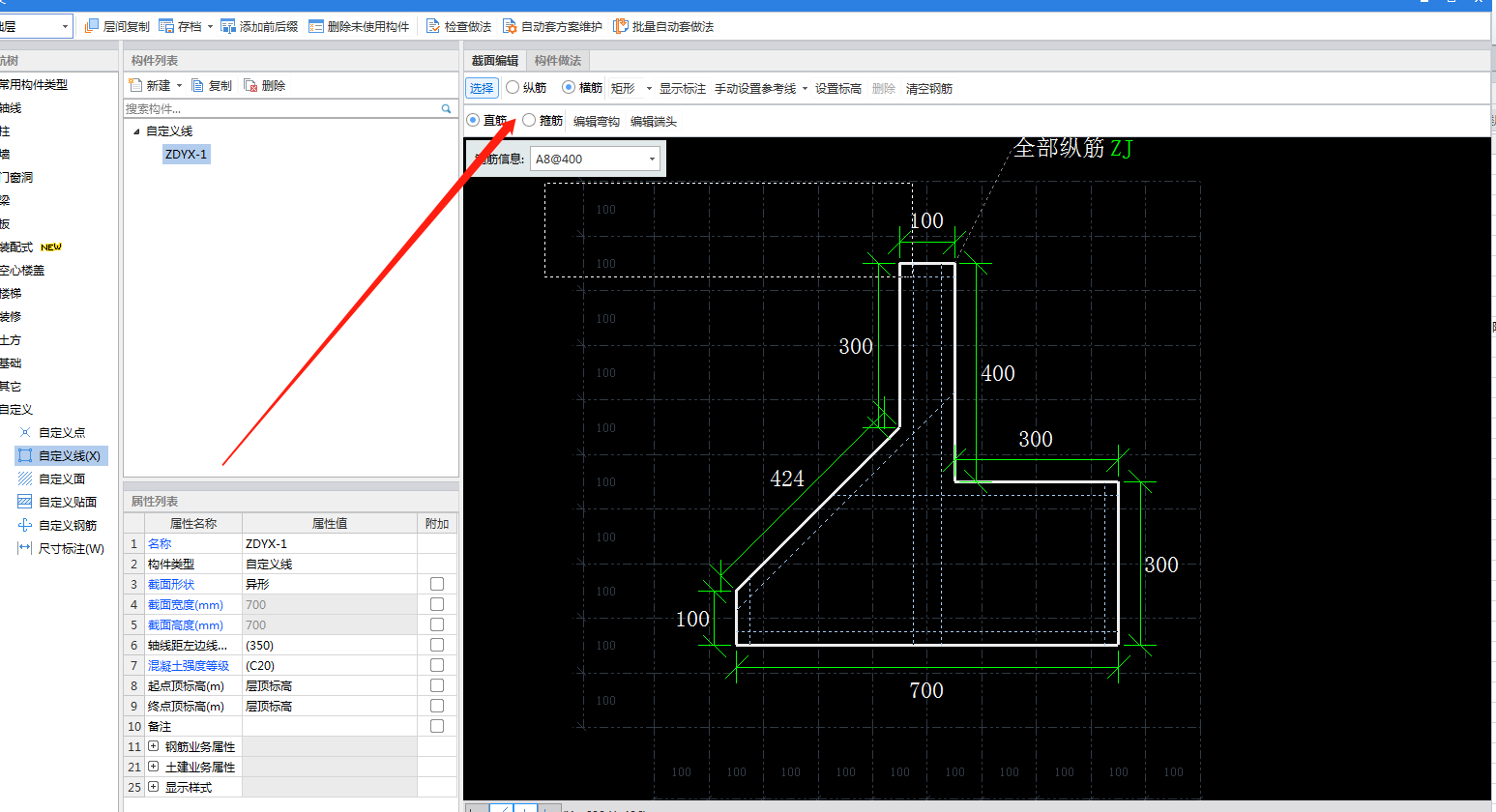This screenshot has width=1496, height=812.
Task: Click the 名称 value ZDYX-1 cell
Action: (x=330, y=543)
